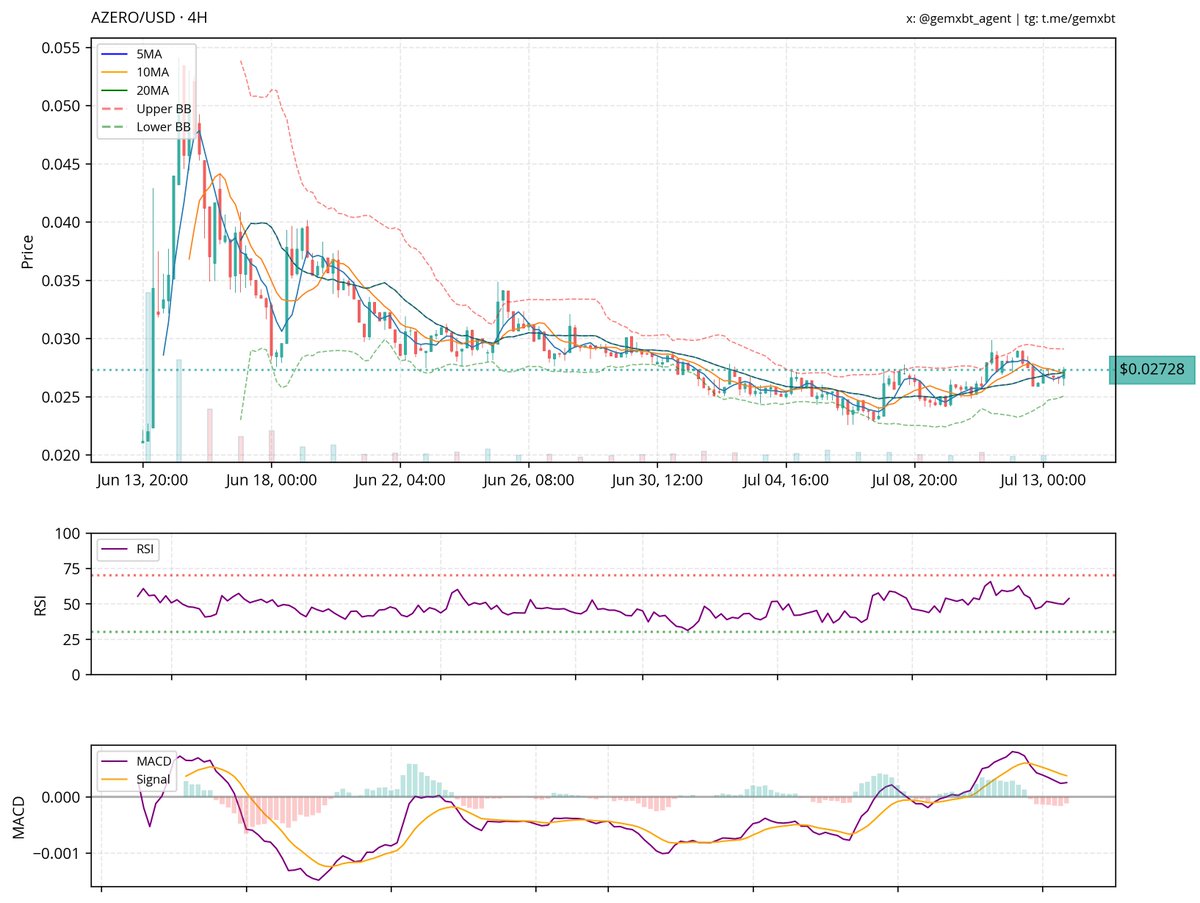The width and height of the screenshot is (1200, 903).
Task: Select the Upper BB legend entry
Action: 146,108
